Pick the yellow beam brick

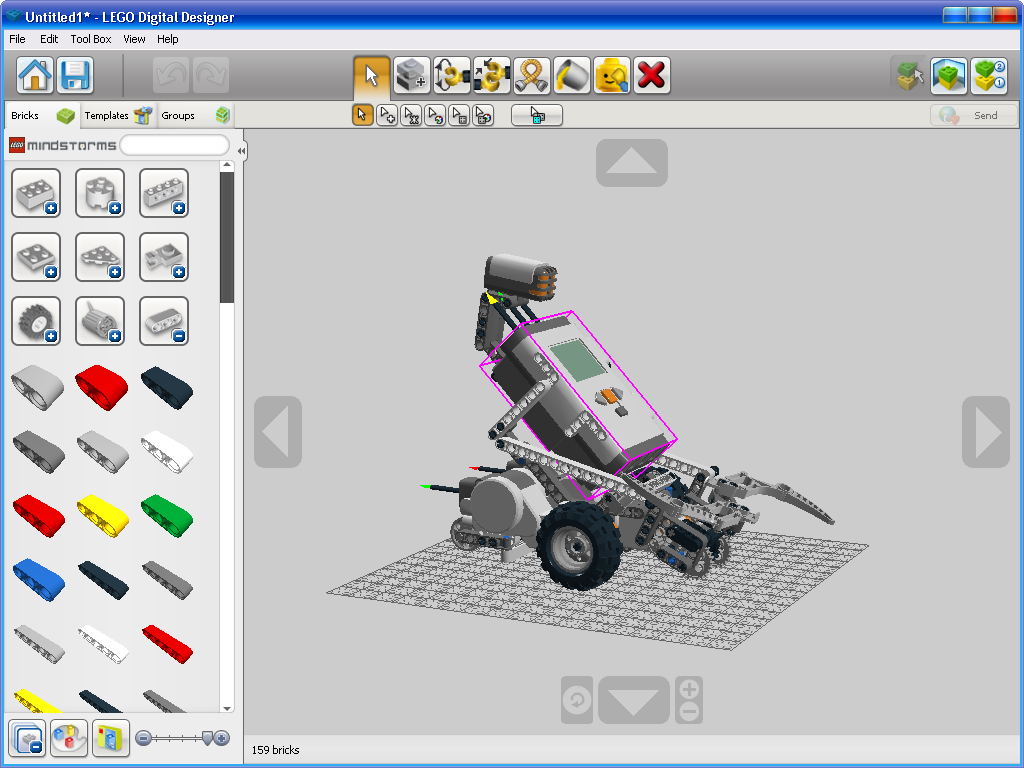click(x=103, y=515)
